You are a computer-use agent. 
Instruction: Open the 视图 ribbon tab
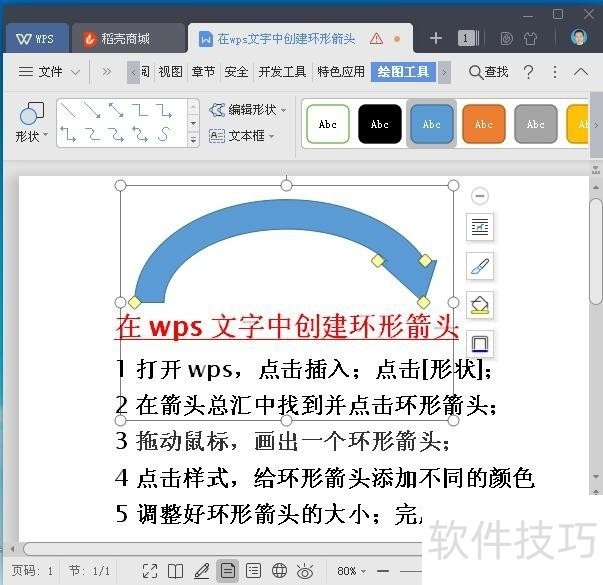pos(170,72)
